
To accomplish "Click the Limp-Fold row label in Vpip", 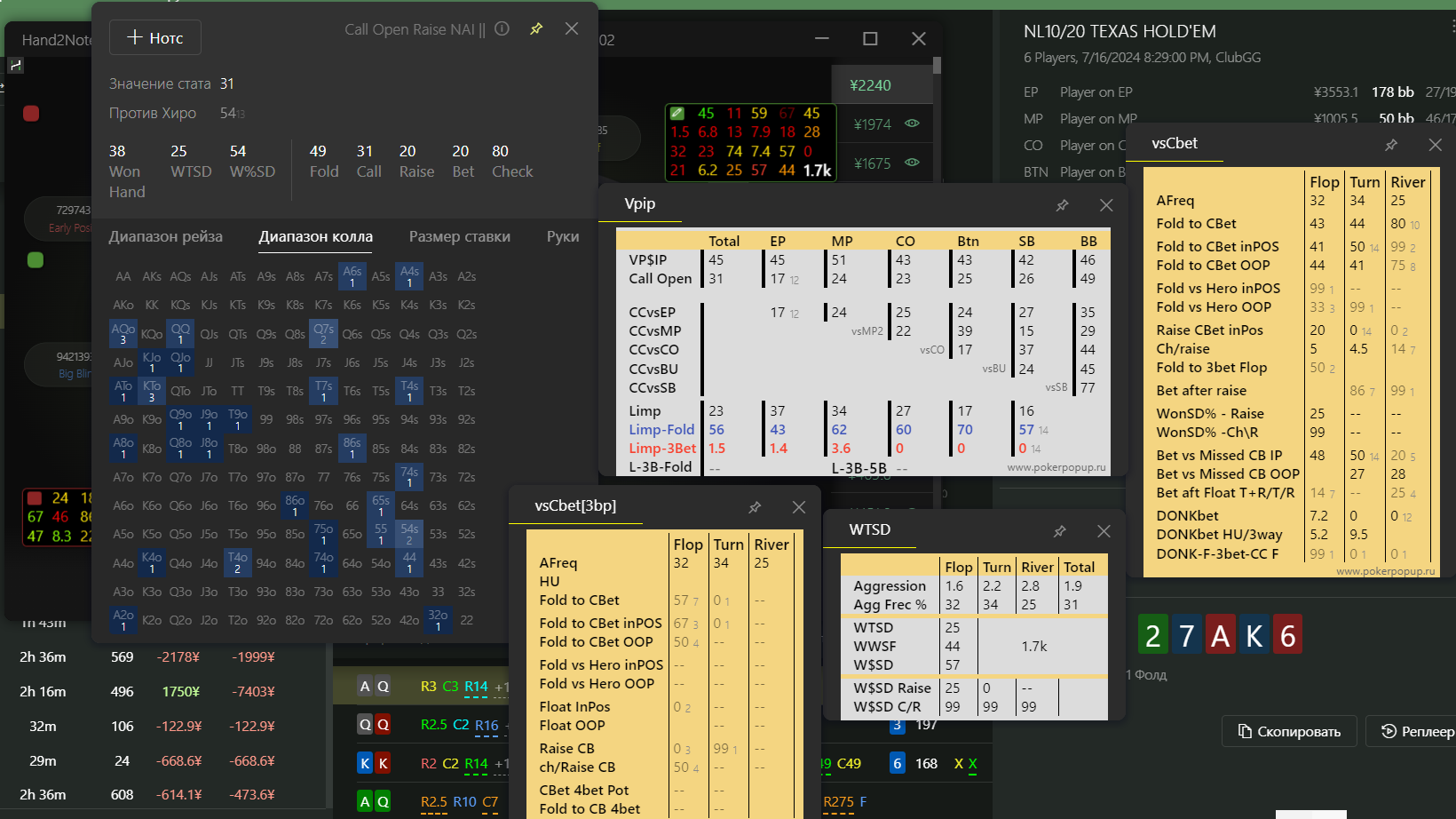I will point(661,429).
